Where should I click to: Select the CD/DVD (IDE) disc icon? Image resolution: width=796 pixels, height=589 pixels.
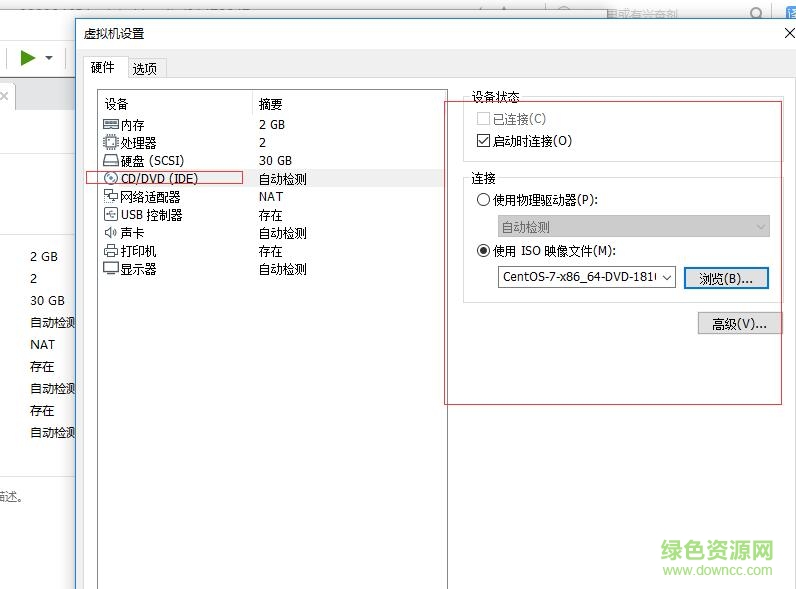tap(110, 179)
